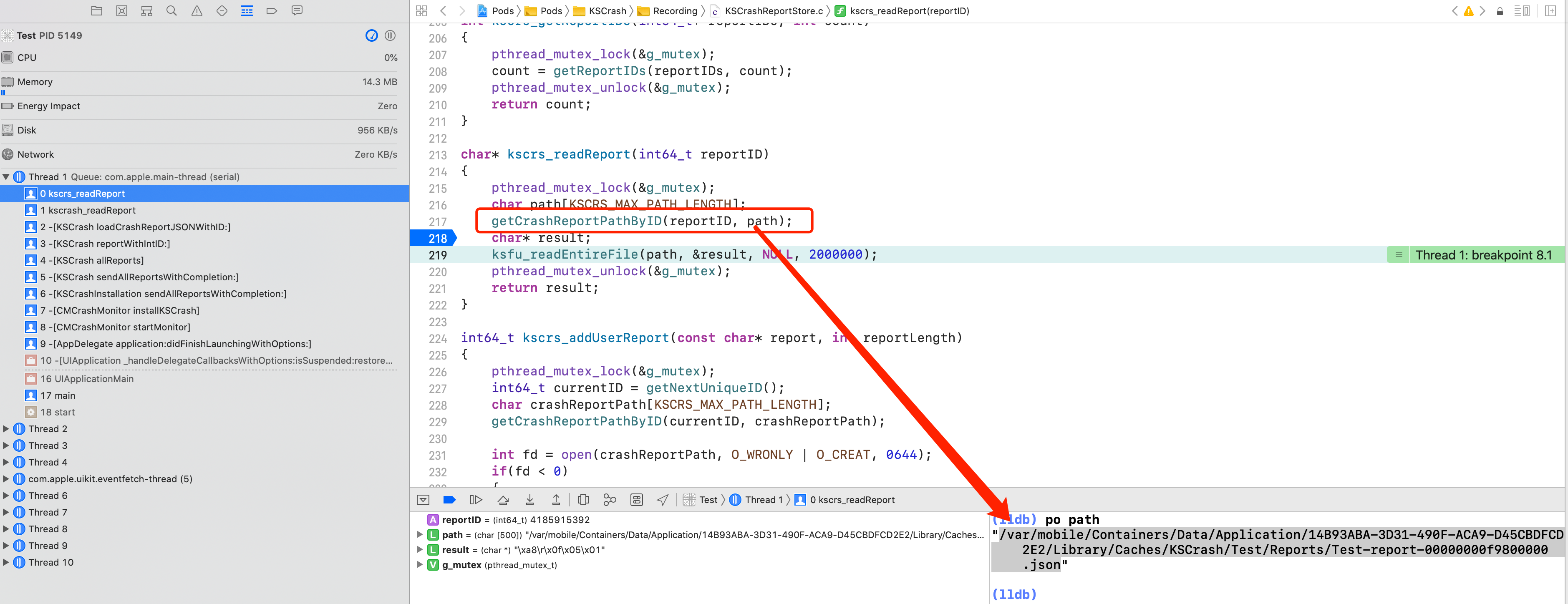Click the Simulate Location arrow icon
1568x604 pixels.
tap(663, 500)
